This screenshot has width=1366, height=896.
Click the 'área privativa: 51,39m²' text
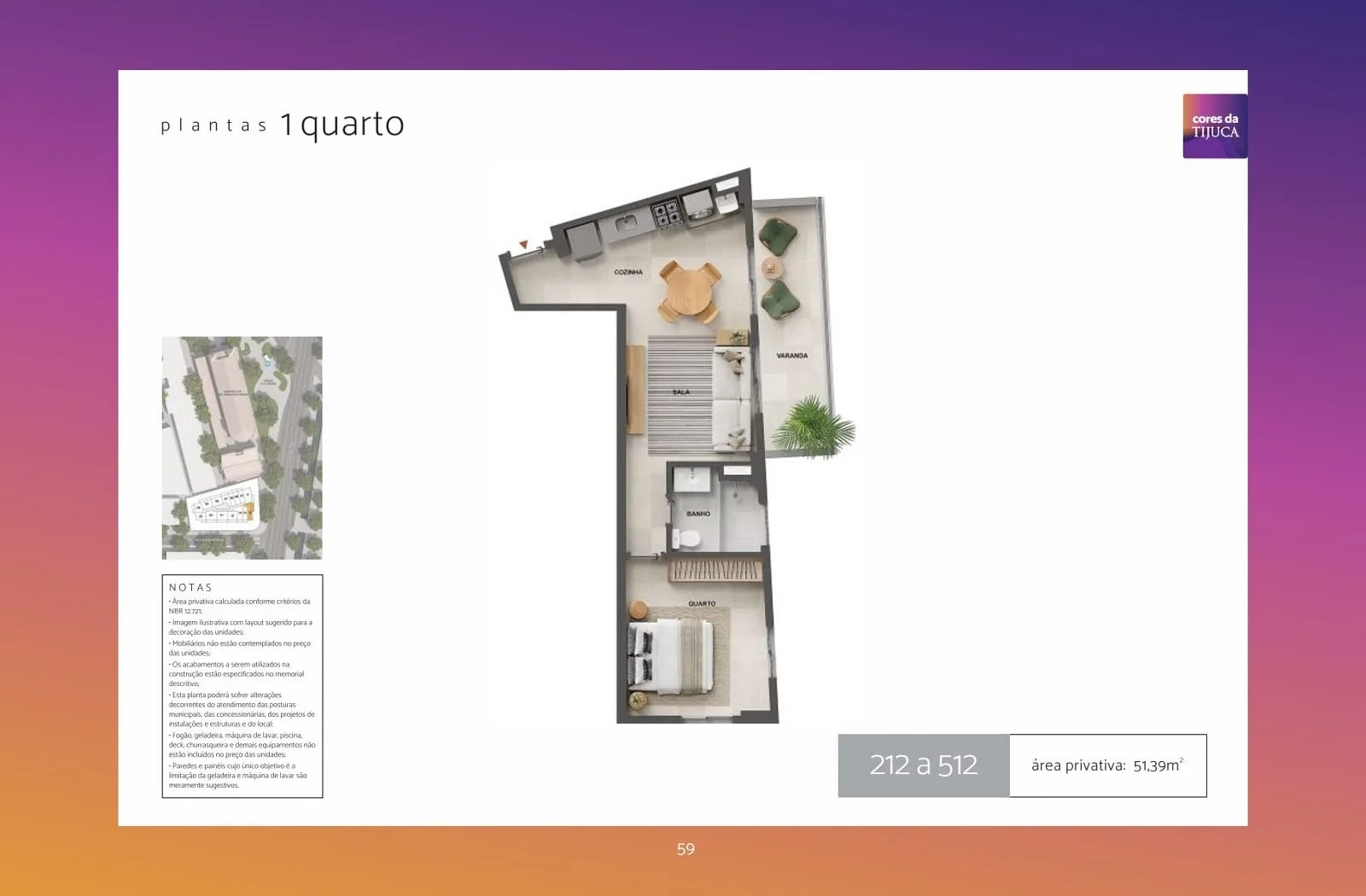click(1107, 765)
